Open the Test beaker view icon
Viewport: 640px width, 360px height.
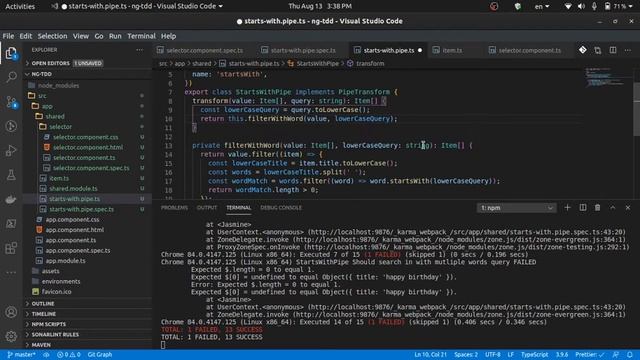(11, 175)
